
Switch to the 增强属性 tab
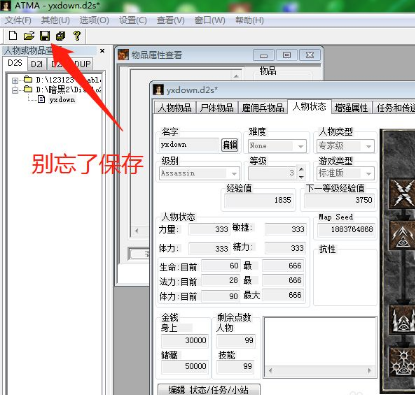(x=351, y=108)
